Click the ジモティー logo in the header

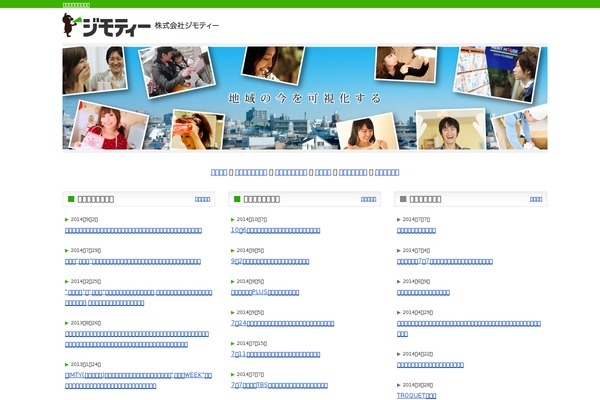(106, 25)
